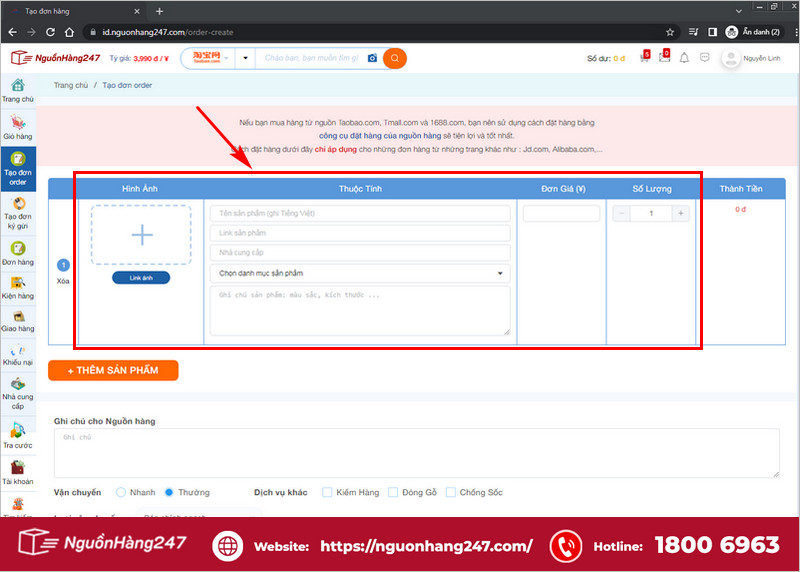The width and height of the screenshot is (800, 572).
Task: Go to Đơn hàng sidebar item
Action: click(18, 254)
